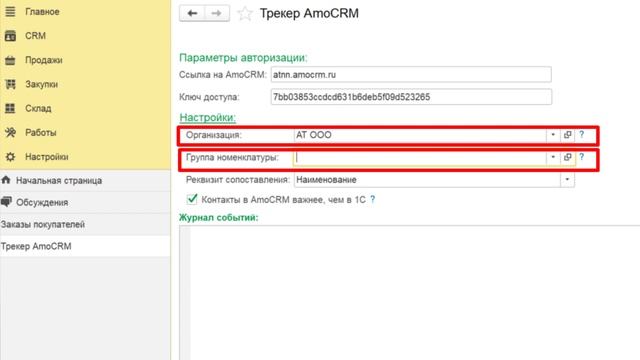Go forward with the right arrow button
This screenshot has height=360, width=640.
tap(217, 13)
